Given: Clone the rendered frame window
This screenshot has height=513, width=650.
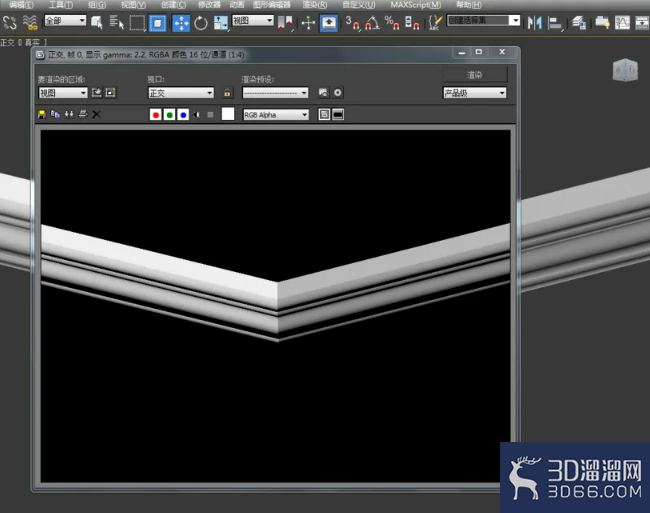Looking at the screenshot, I should (69, 114).
